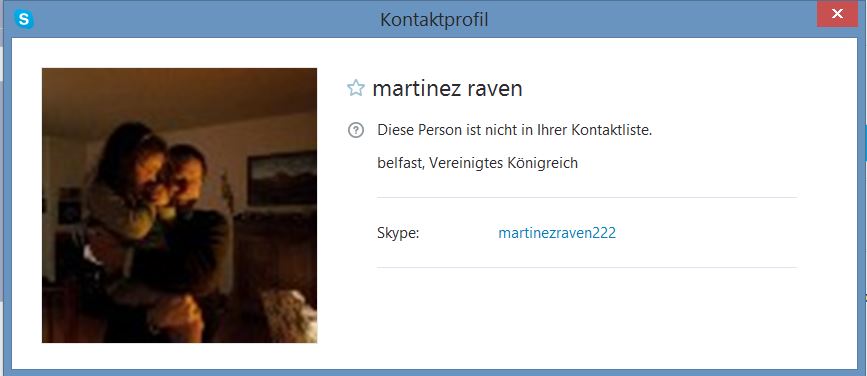Open the martinezraven222 Skype name link
This screenshot has height=376, width=867.
tap(557, 233)
